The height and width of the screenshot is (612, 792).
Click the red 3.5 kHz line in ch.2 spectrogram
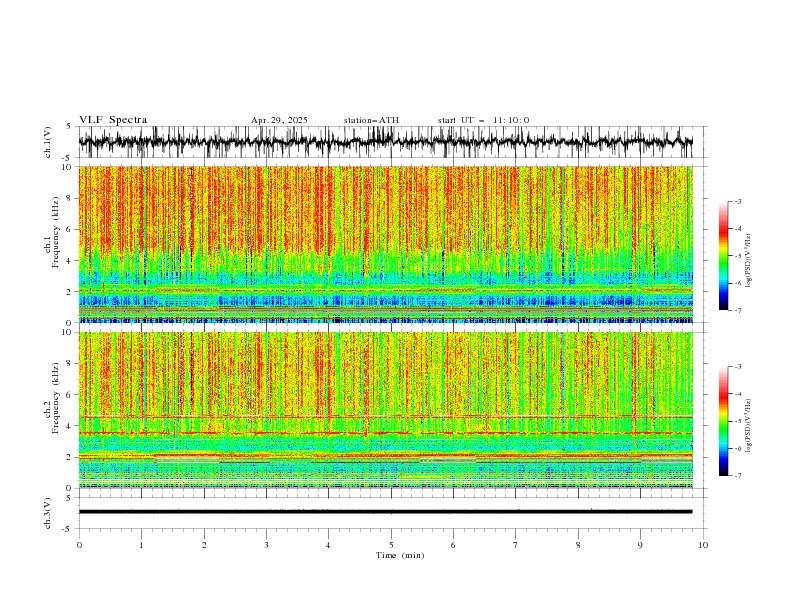pos(386,433)
